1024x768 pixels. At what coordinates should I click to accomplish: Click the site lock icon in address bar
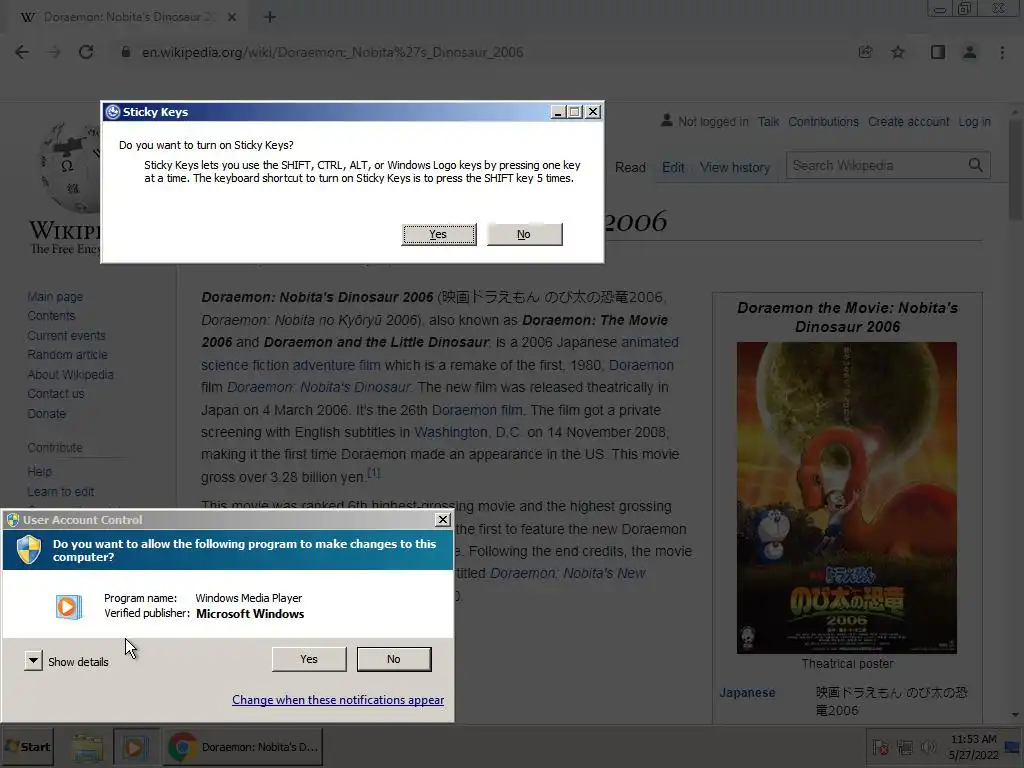126,52
